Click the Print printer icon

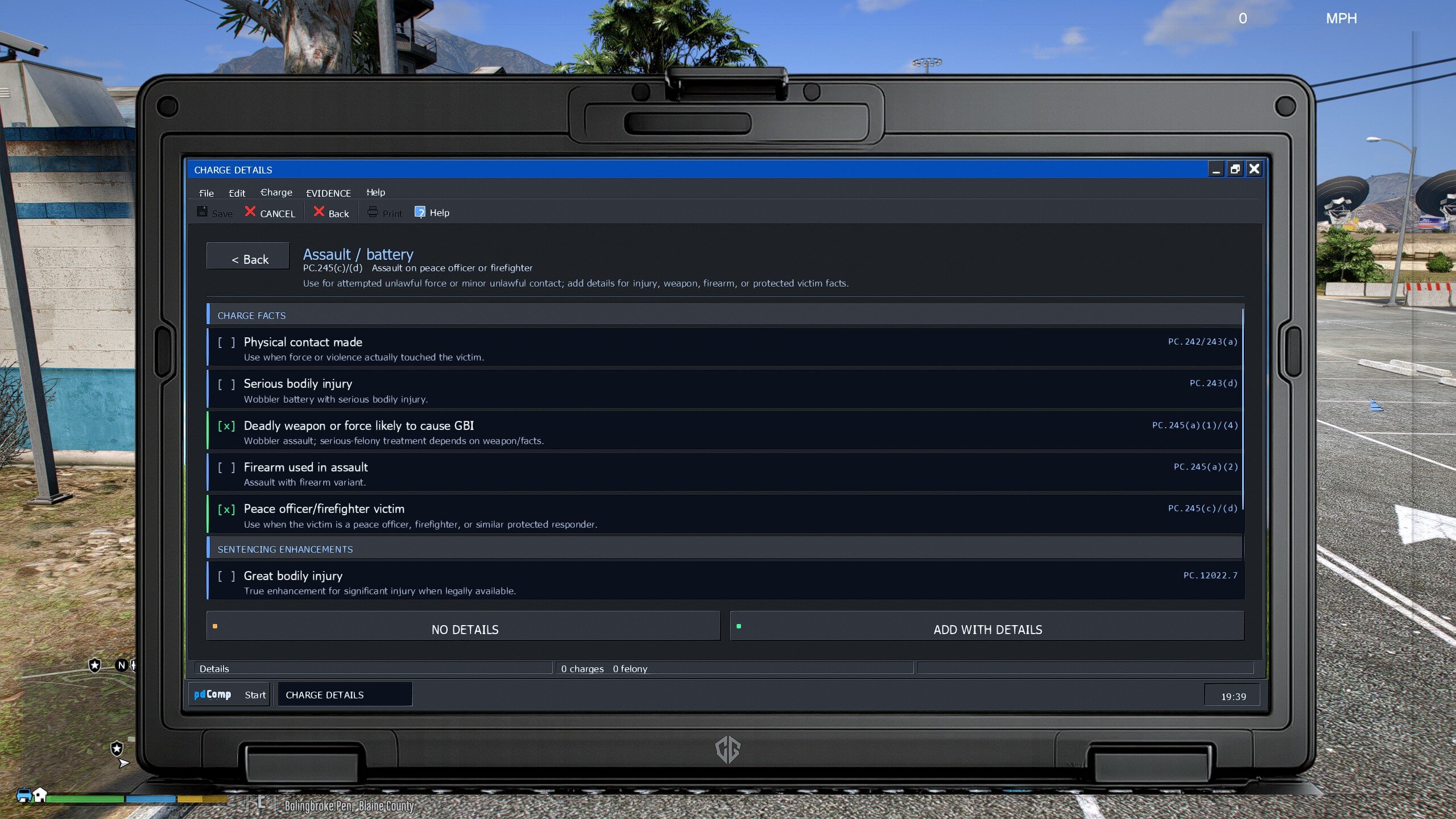[x=373, y=212]
